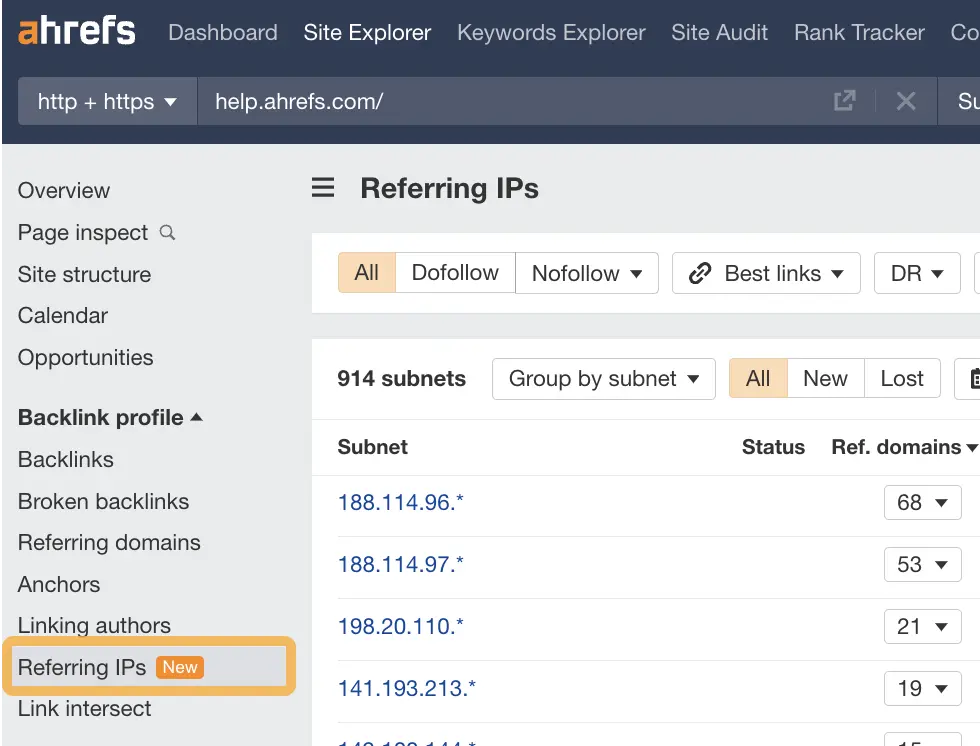This screenshot has height=746, width=980.
Task: Click the export icon right of the Lost filter
Action: (x=976, y=378)
